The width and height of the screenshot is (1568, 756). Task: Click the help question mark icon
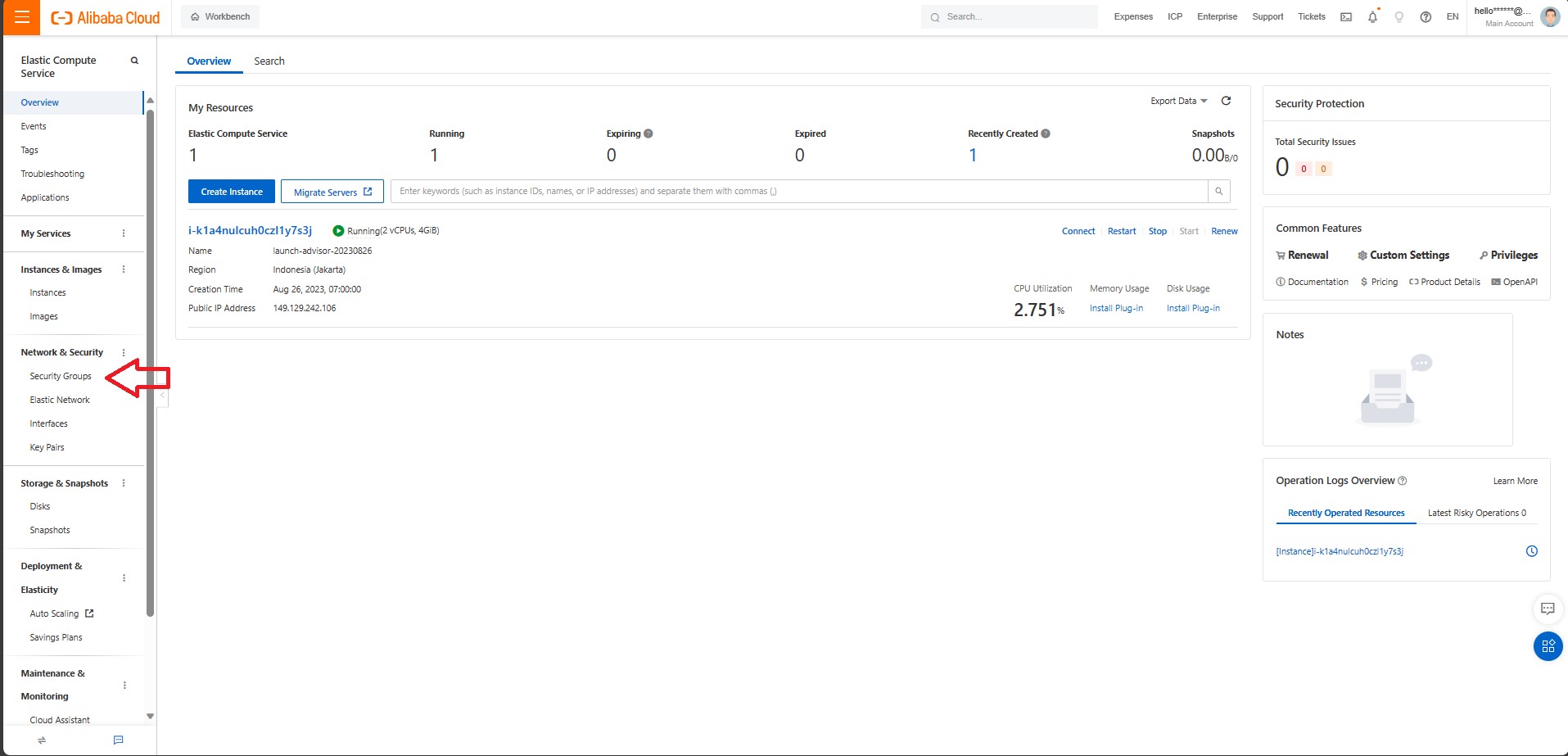[x=1426, y=17]
